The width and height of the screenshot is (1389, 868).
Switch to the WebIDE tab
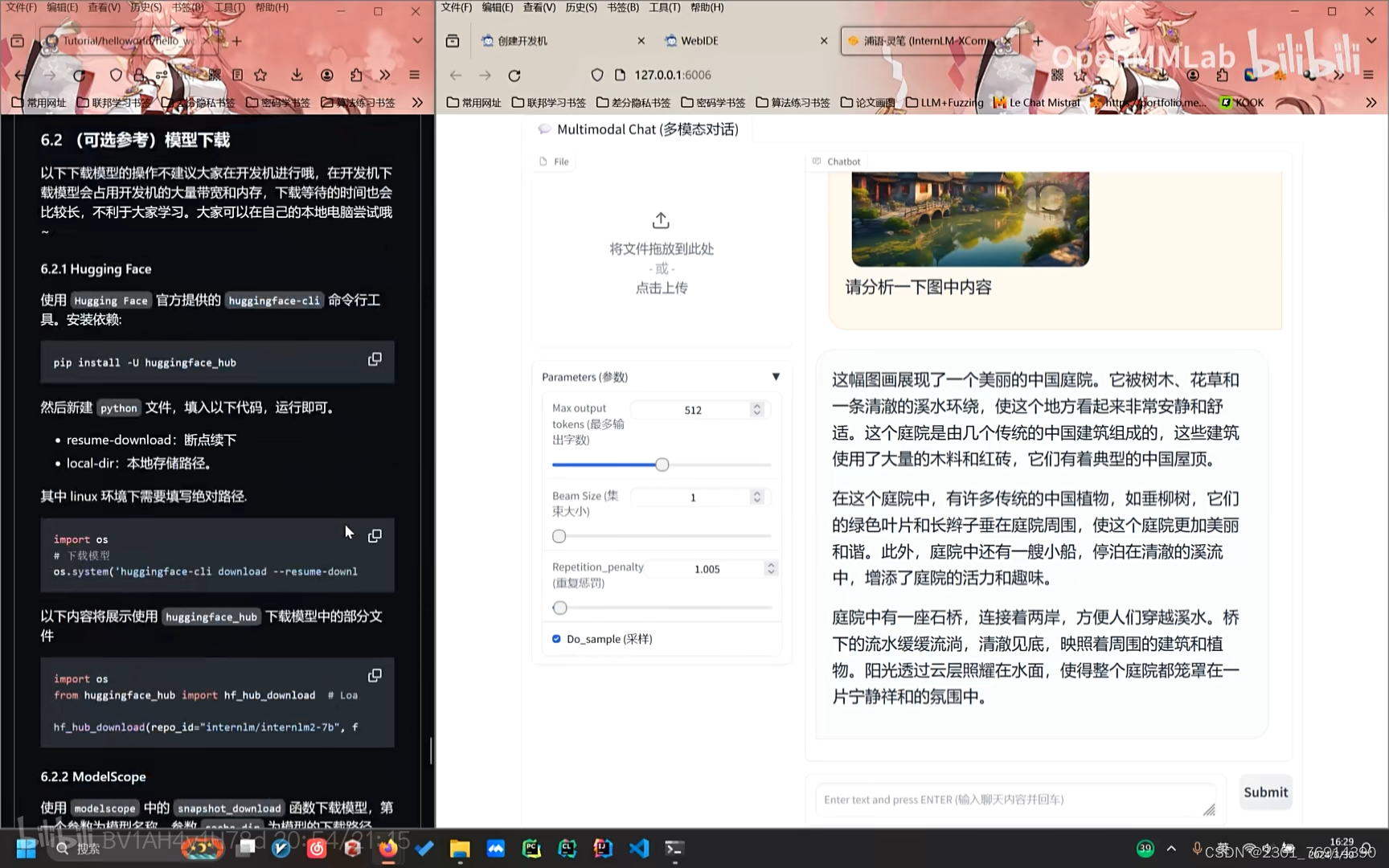[746, 40]
